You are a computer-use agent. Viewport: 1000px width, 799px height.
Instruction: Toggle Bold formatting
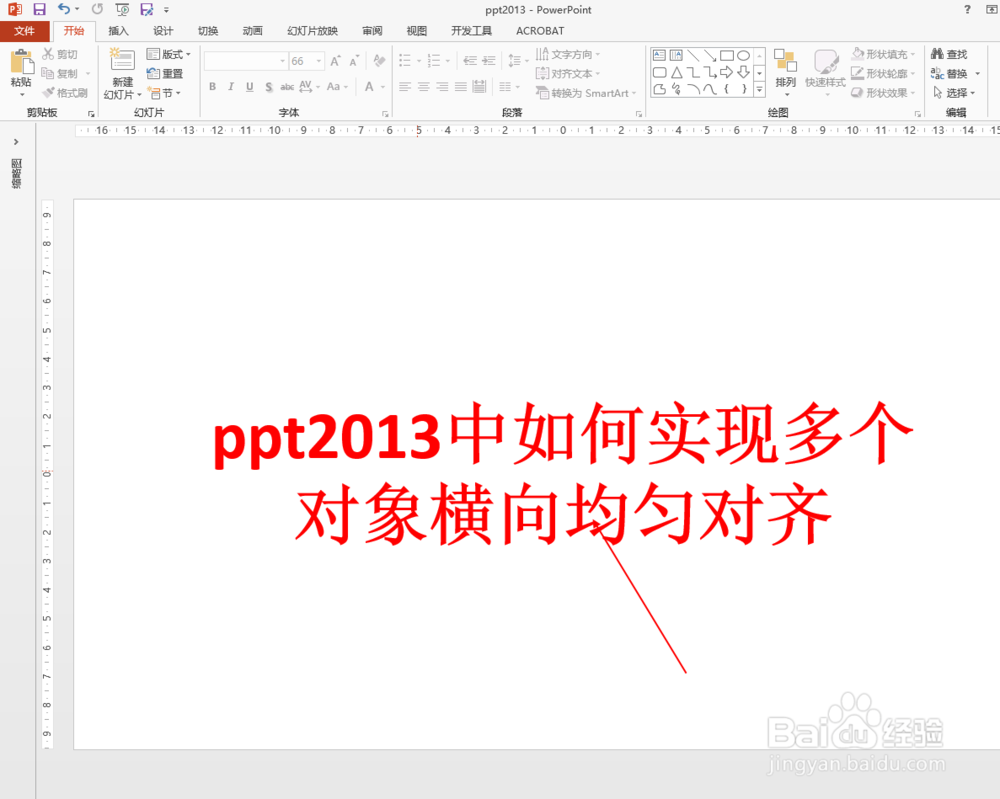coord(212,87)
